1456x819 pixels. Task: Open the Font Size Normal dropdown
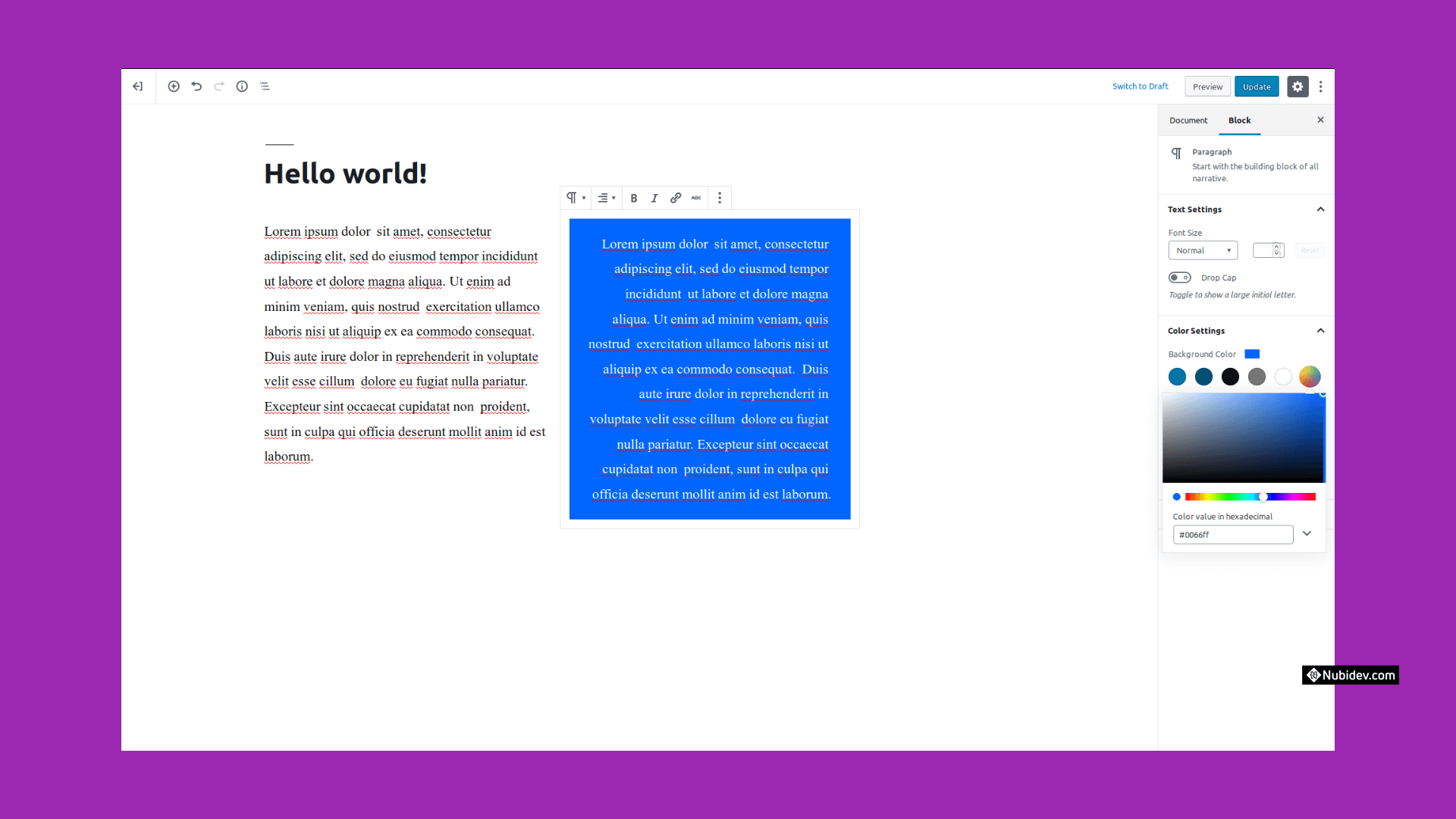[1203, 250]
